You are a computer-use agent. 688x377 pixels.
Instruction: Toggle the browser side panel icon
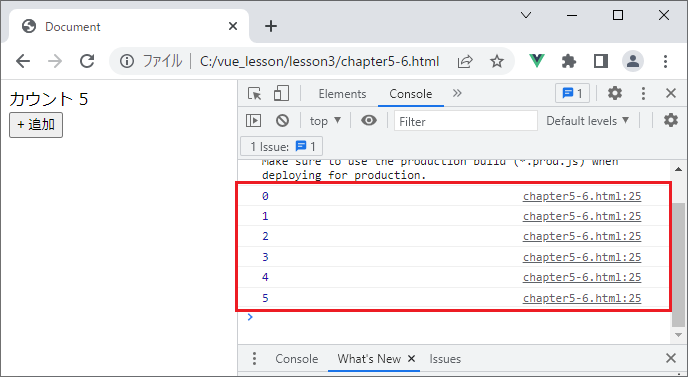pyautogui.click(x=601, y=61)
